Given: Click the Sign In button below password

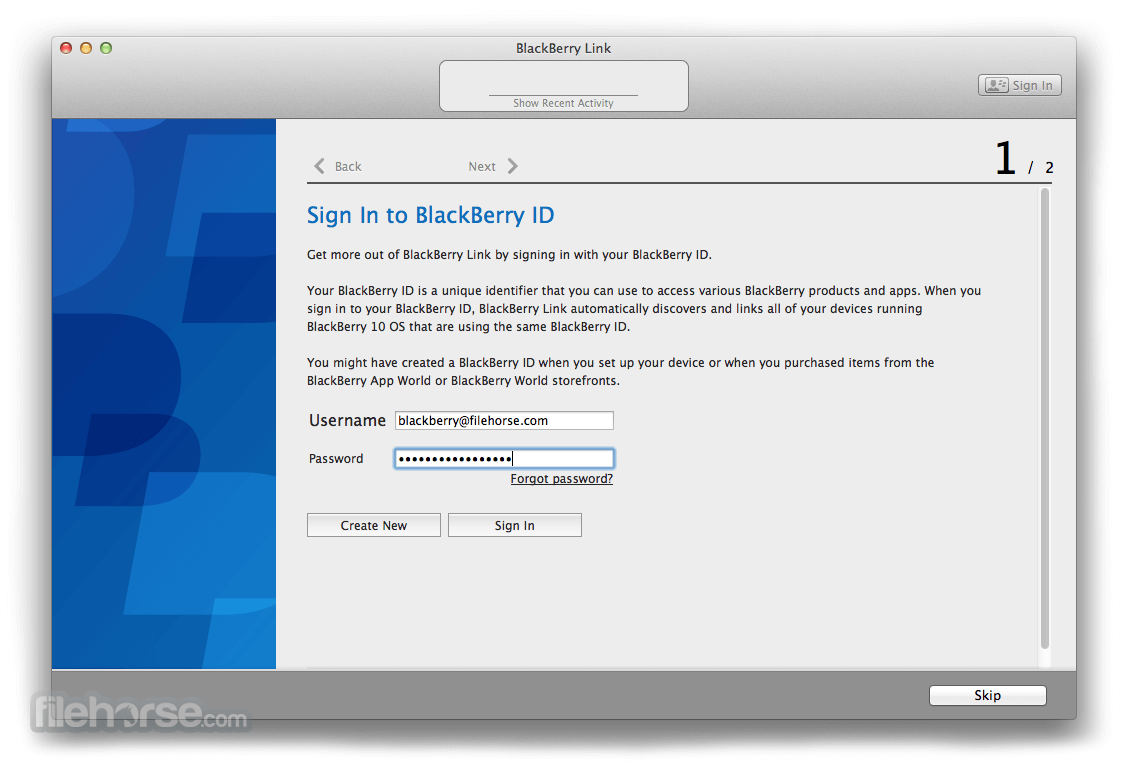Looking at the screenshot, I should [514, 525].
